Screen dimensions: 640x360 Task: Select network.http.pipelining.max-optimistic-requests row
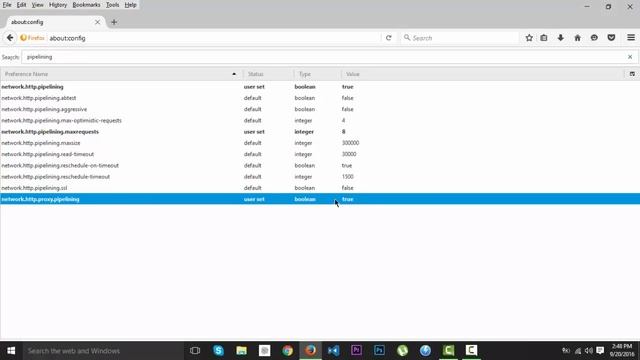320,120
